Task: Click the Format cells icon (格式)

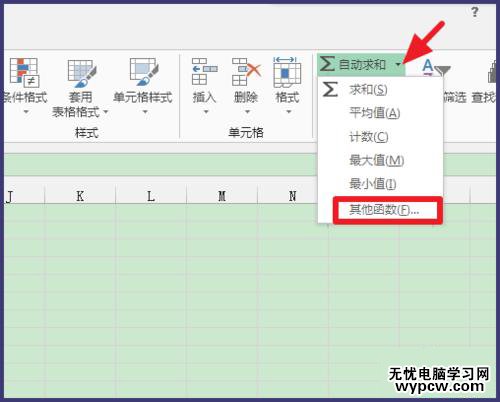Action: pos(287,72)
